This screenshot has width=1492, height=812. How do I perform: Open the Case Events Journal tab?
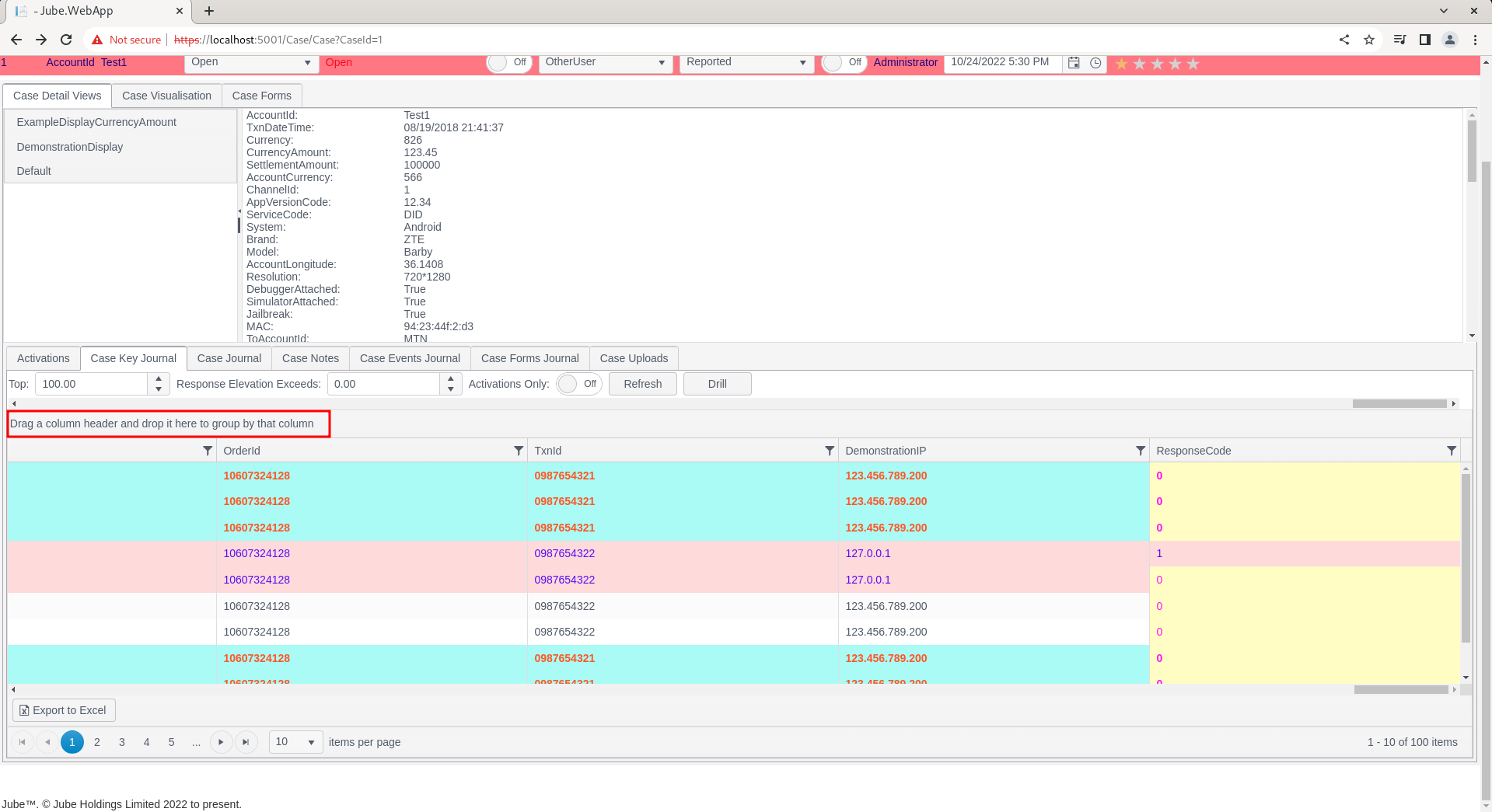pyautogui.click(x=410, y=358)
